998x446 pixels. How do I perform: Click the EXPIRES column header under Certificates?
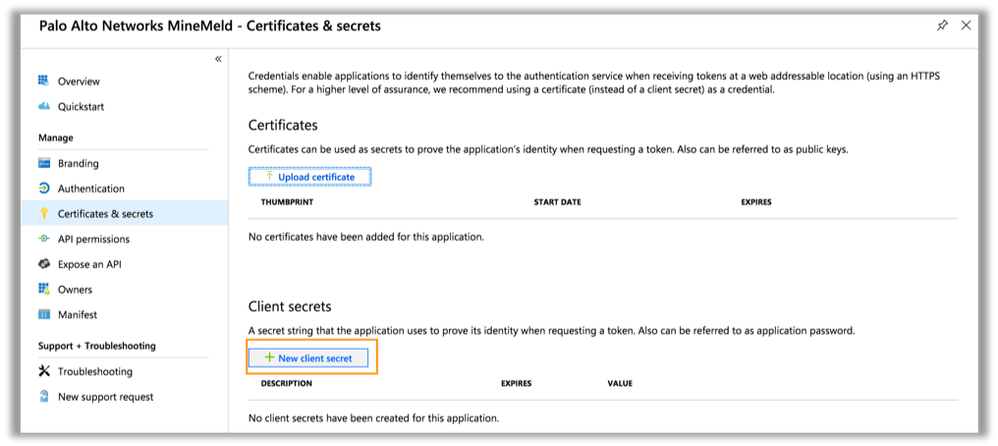coord(756,202)
